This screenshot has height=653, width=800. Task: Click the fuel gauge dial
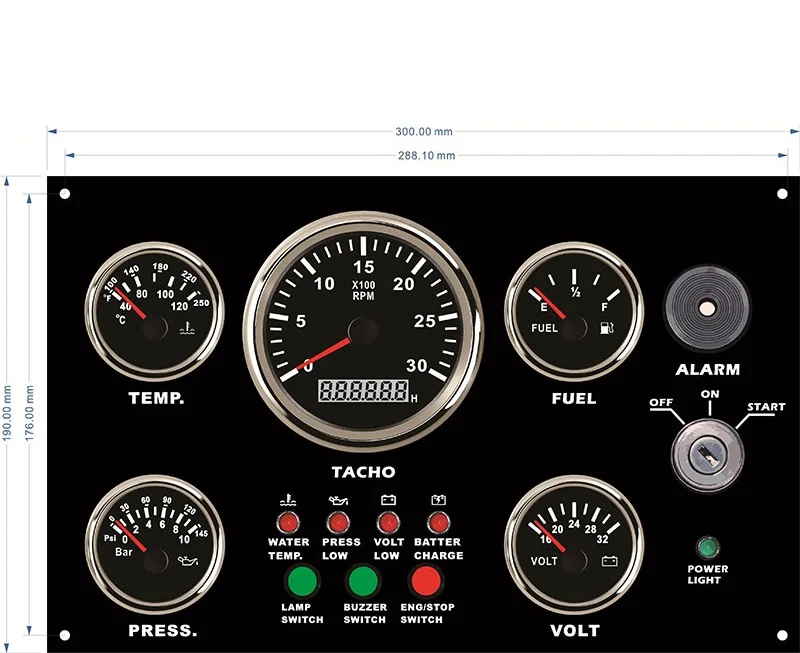coord(574,312)
